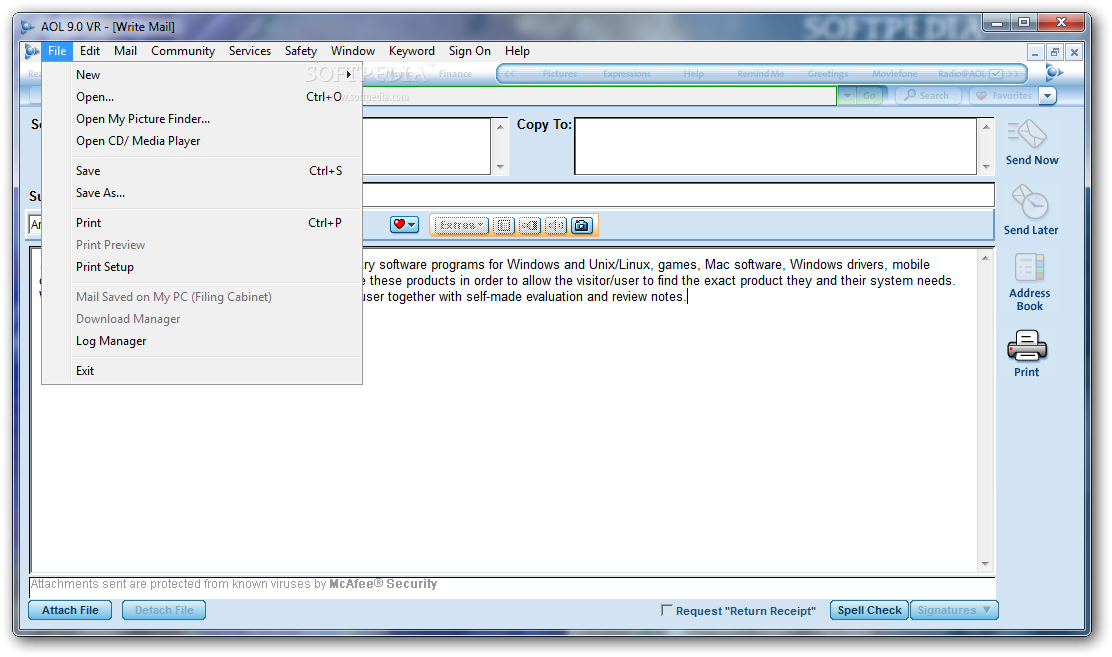Click Pictures in the AOL toolbar

pos(560,74)
